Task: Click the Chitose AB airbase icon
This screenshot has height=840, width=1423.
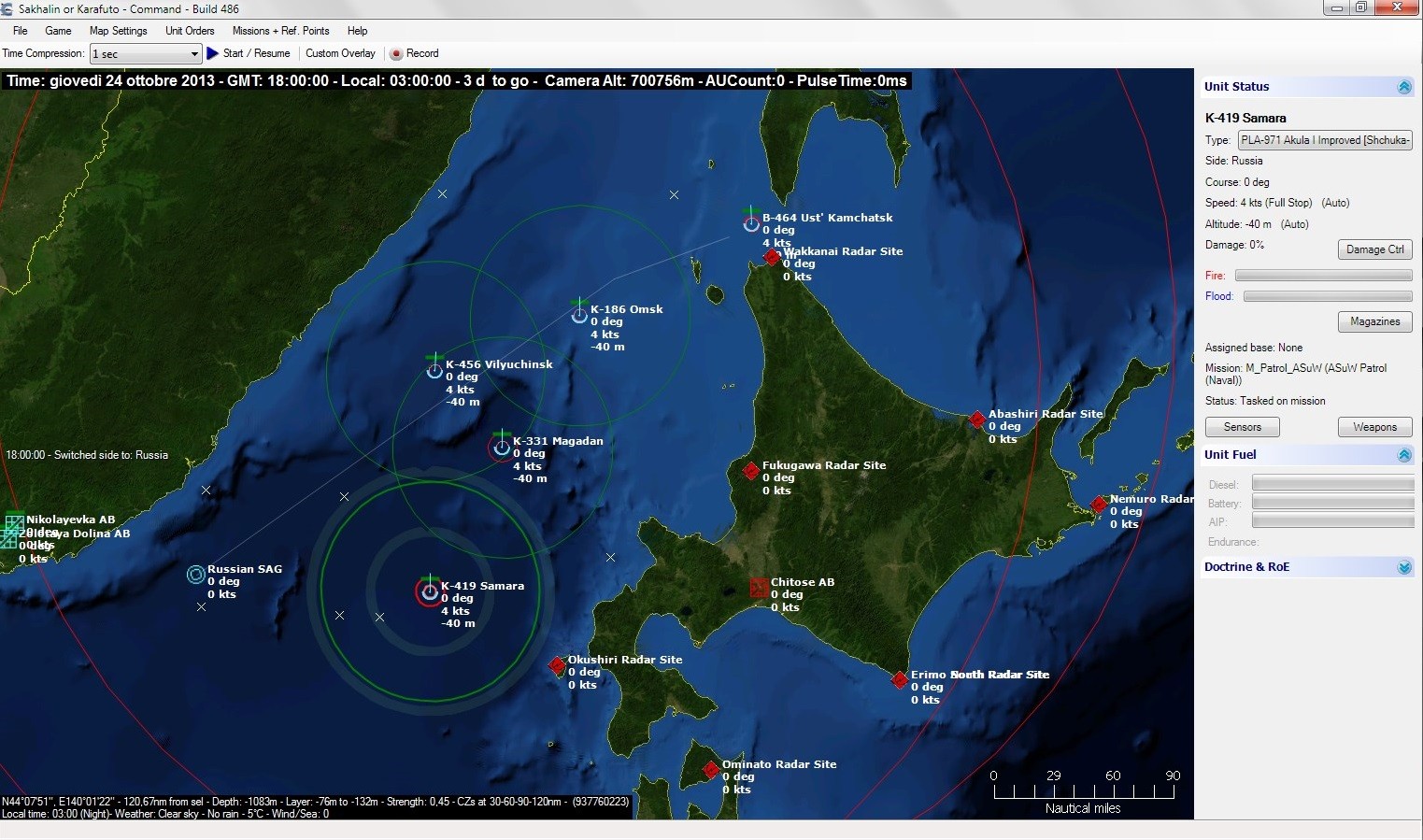Action: pos(759,588)
